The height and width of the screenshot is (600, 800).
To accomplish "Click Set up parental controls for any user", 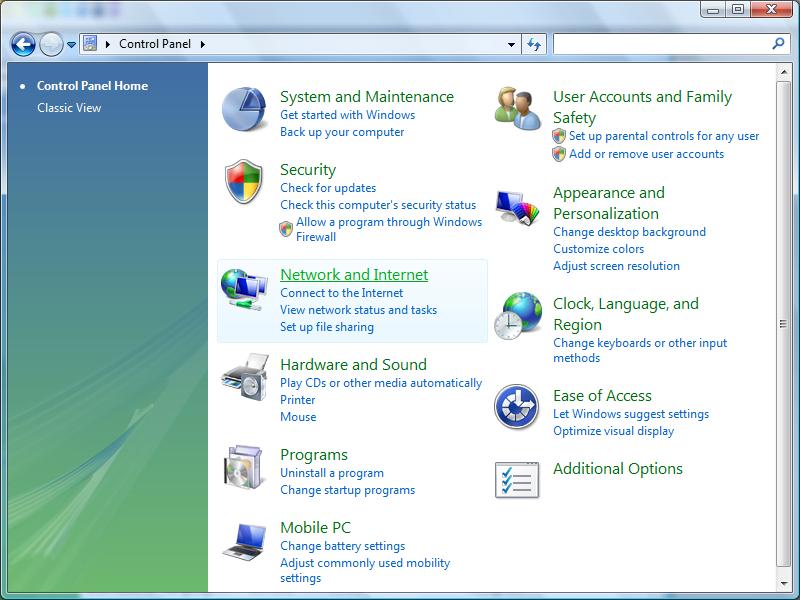I will 664,136.
